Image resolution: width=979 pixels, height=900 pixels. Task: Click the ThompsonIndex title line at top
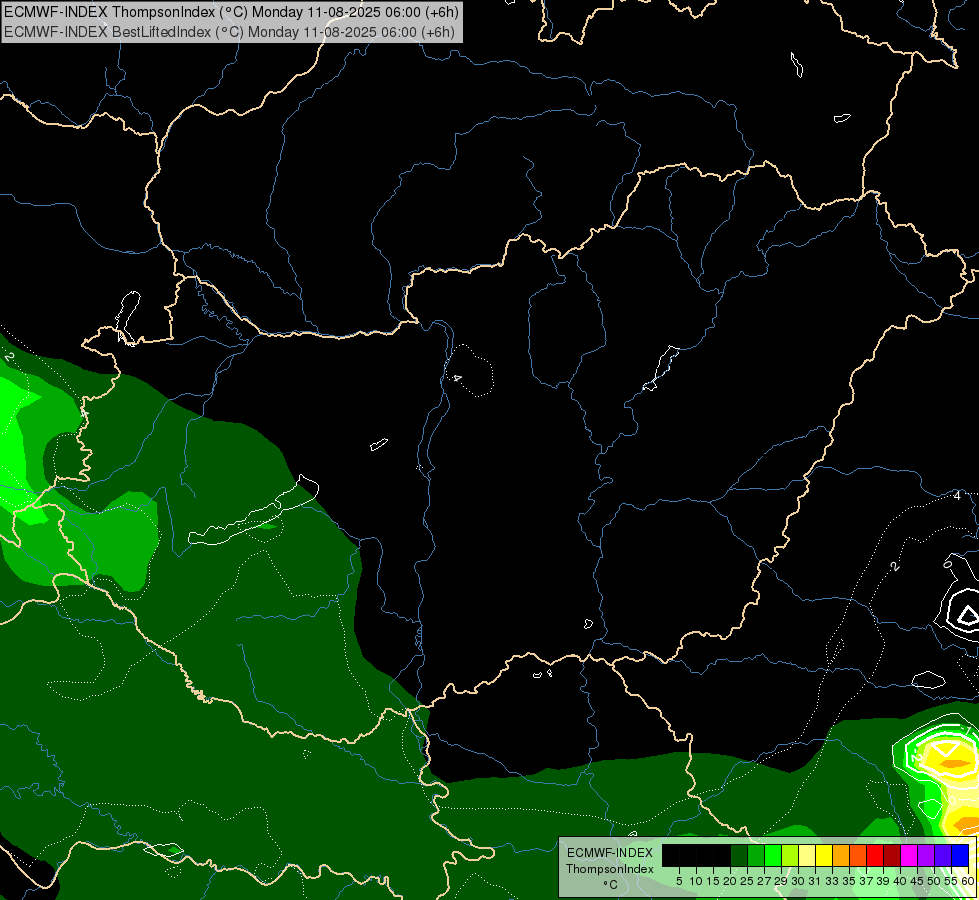231,12
